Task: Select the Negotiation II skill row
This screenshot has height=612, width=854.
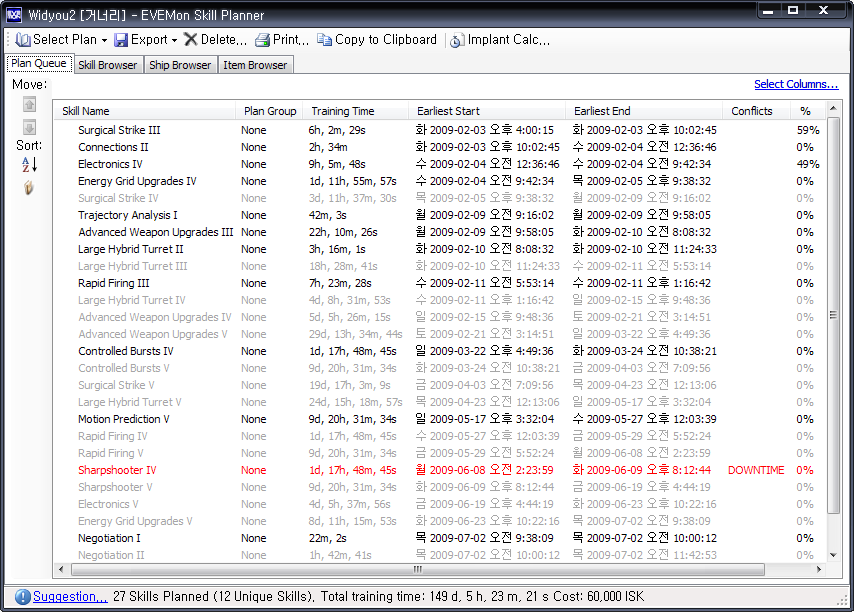Action: (440, 555)
